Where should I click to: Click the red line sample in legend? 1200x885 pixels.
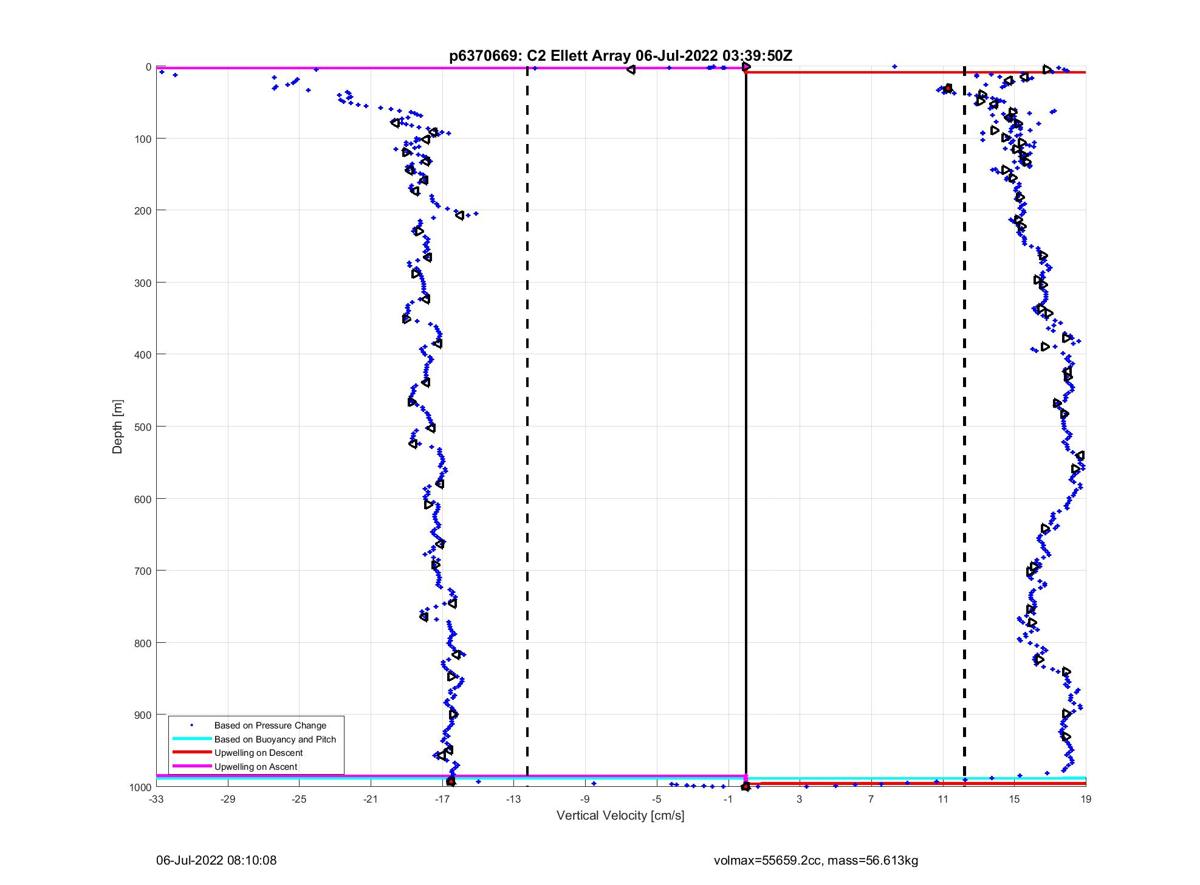(192, 753)
